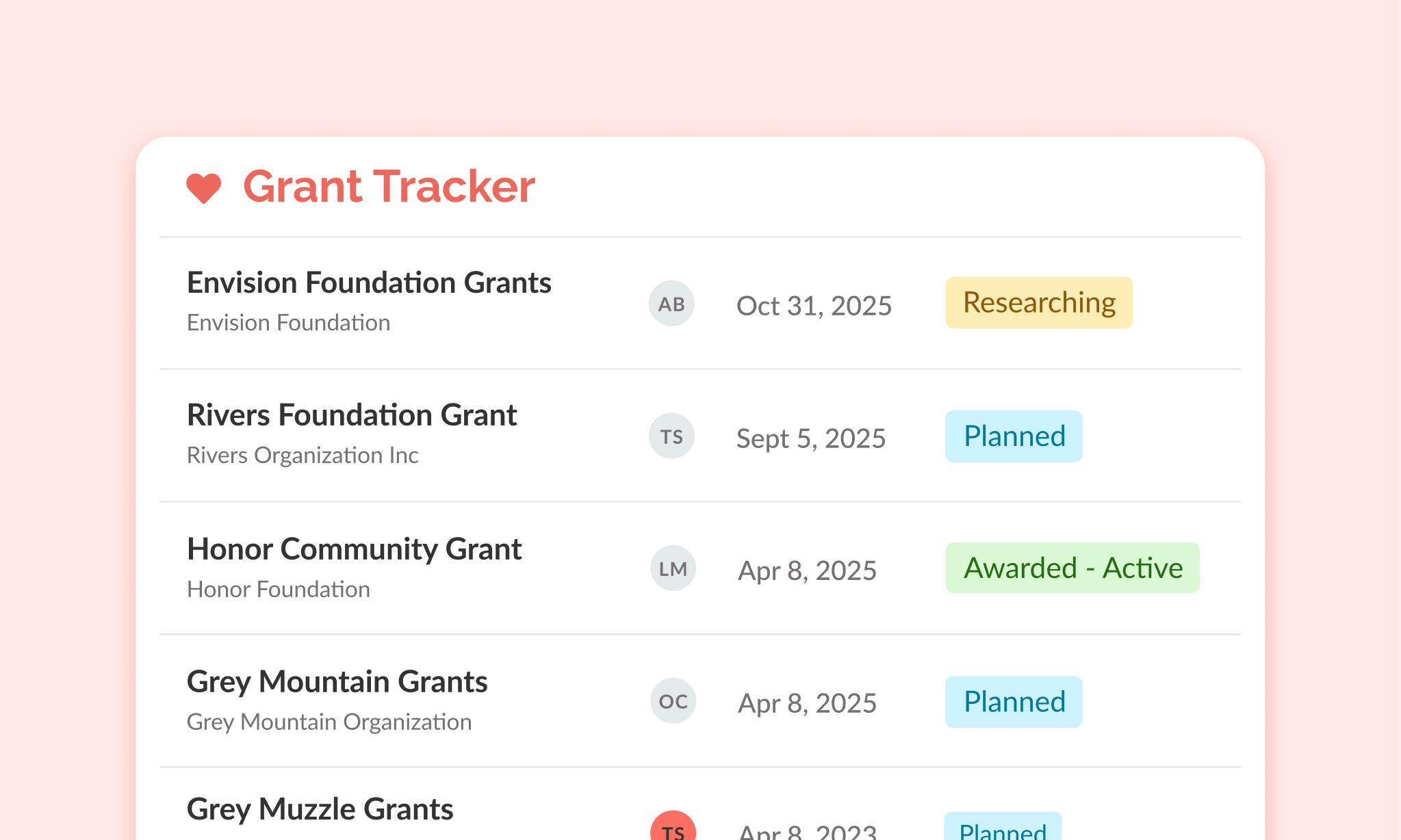Click the red TS avatar for Grey Muzzle Grants
Image resolution: width=1401 pixels, height=840 pixels.
click(673, 830)
